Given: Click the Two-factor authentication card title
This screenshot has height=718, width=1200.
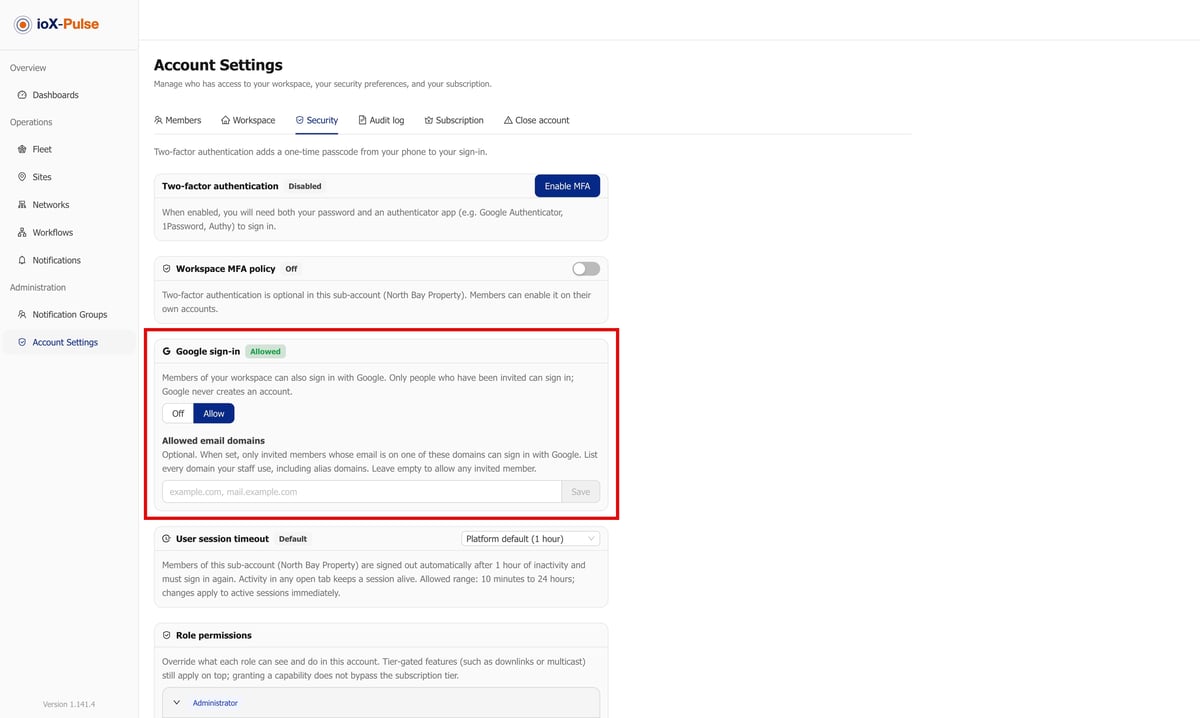Looking at the screenshot, I should [220, 186].
